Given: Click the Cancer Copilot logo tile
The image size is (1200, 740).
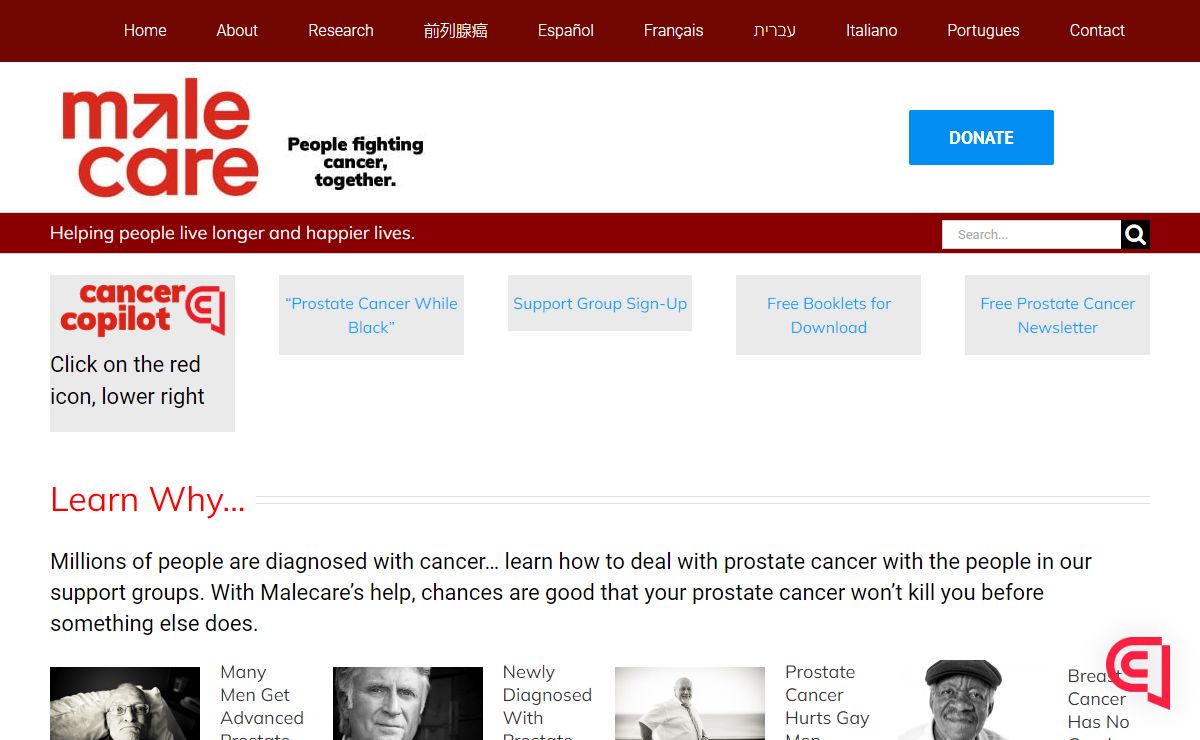Looking at the screenshot, I should coord(142,308).
